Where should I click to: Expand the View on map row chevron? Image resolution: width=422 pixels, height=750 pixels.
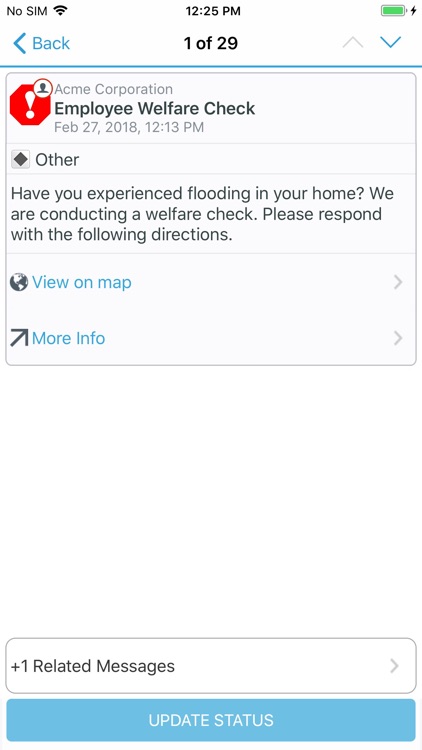(x=398, y=283)
